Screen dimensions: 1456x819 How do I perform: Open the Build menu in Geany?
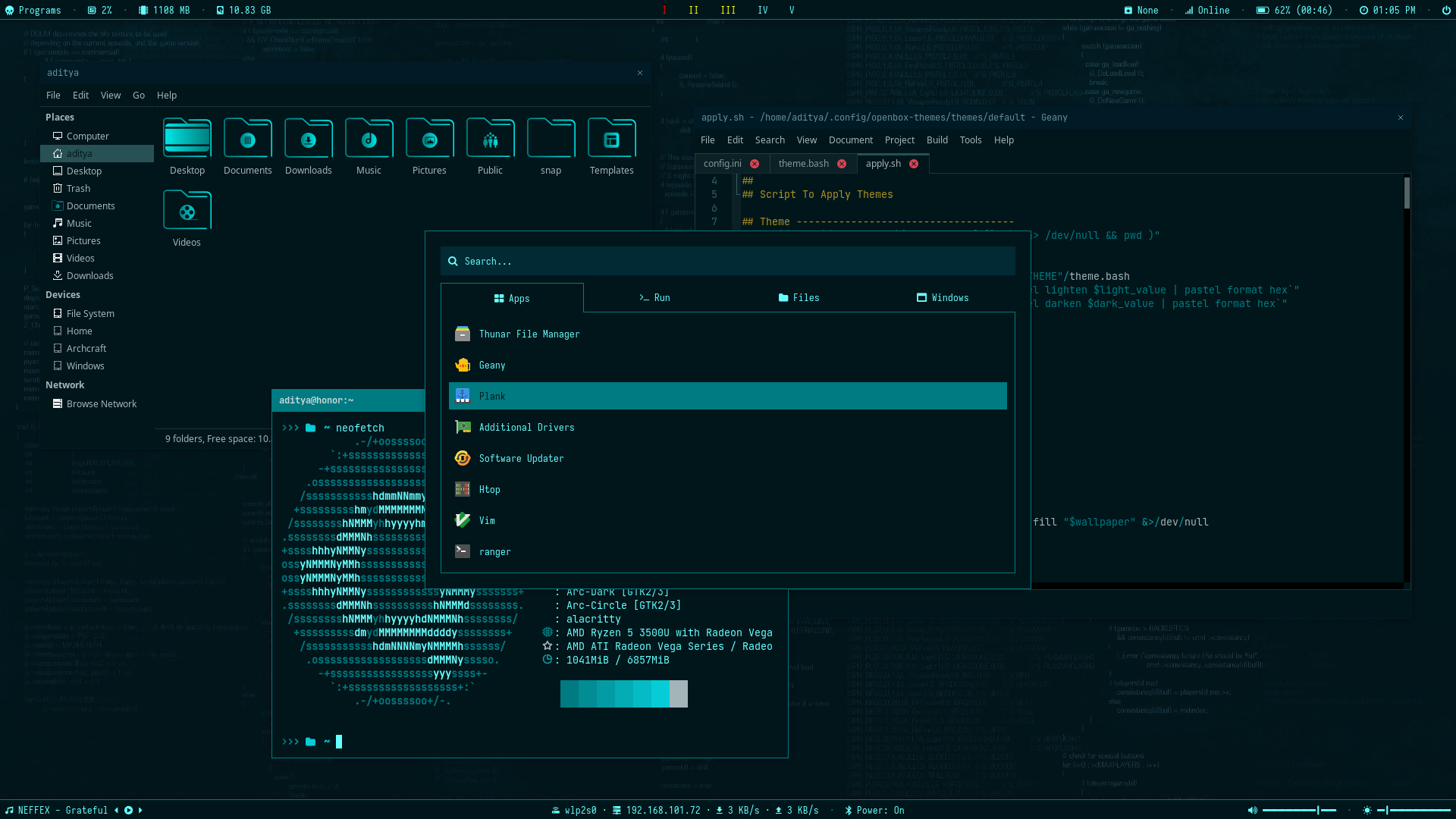point(937,140)
